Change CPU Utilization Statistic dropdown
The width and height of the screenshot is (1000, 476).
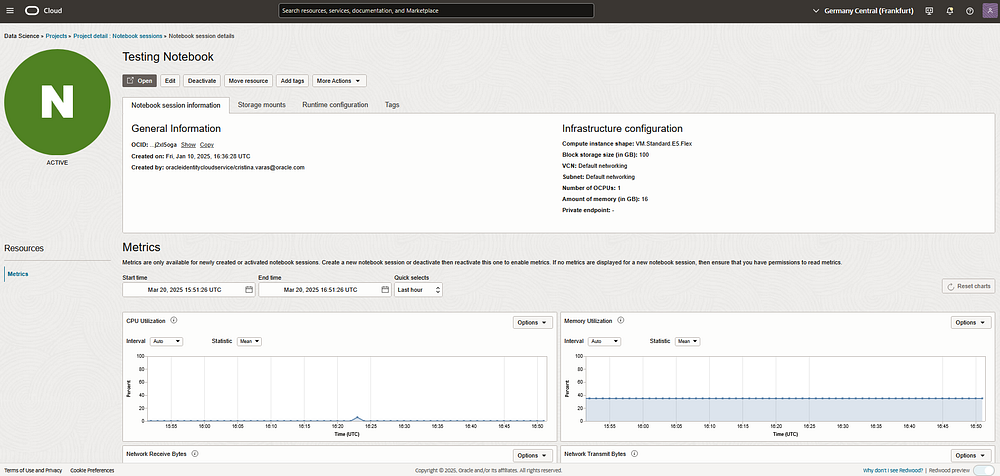(x=249, y=341)
